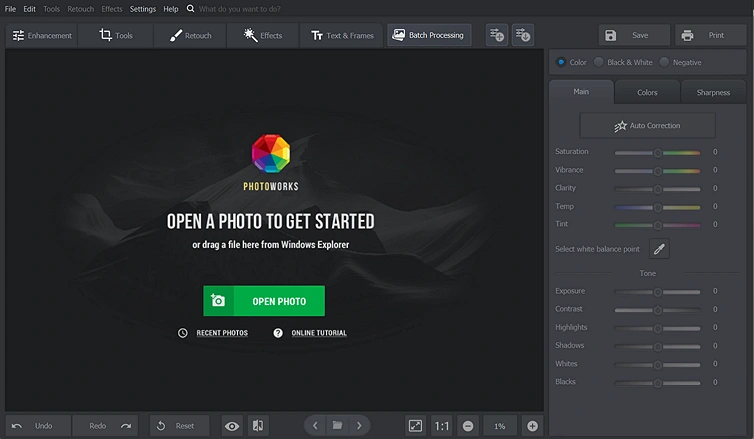754x439 pixels.
Task: Click the 1% zoom level field
Action: [500, 426]
